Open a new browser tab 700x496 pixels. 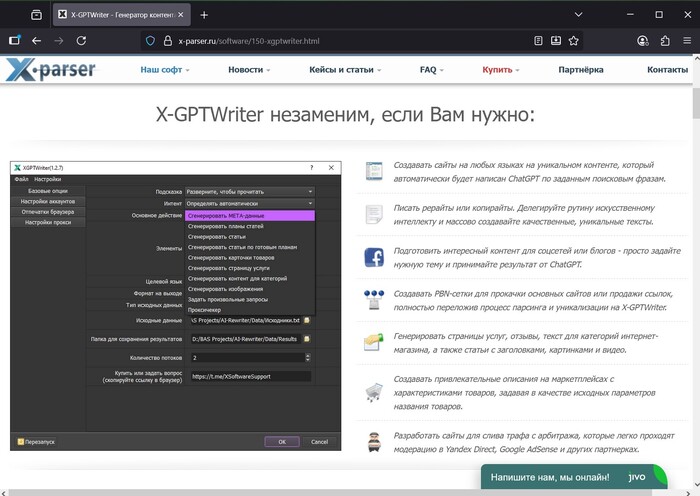click(204, 15)
